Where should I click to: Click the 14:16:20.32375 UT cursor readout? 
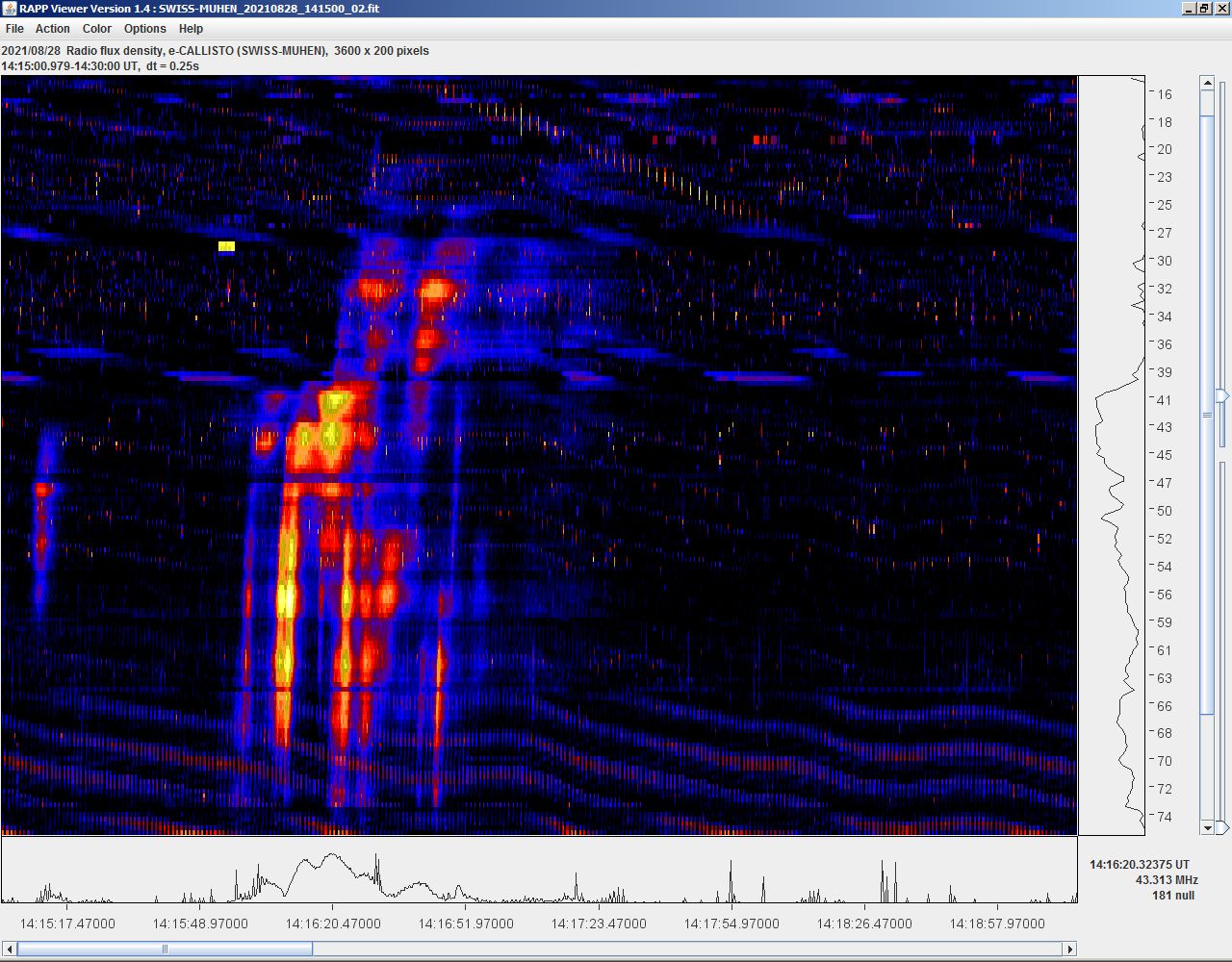tap(1140, 865)
